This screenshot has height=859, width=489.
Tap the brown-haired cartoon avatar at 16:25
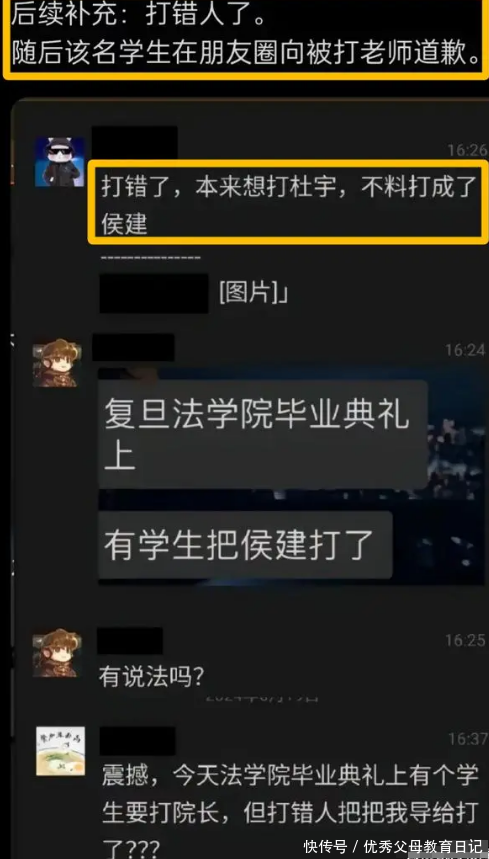(57, 652)
